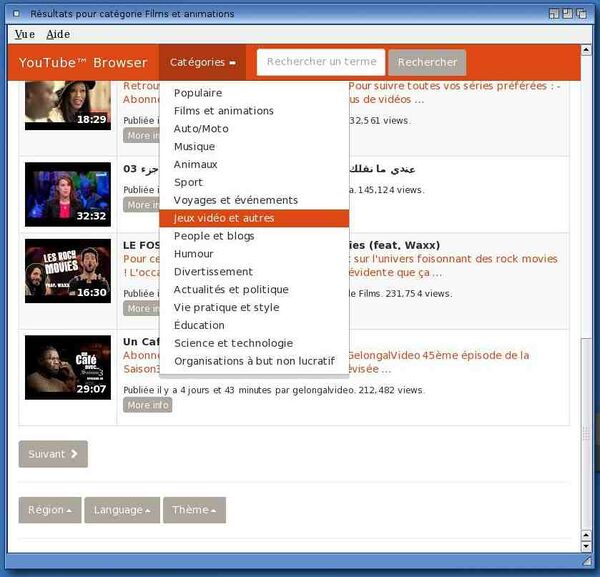Image resolution: width=600 pixels, height=577 pixels.
Task: Expand the Thème dropdown
Action: coord(194,510)
